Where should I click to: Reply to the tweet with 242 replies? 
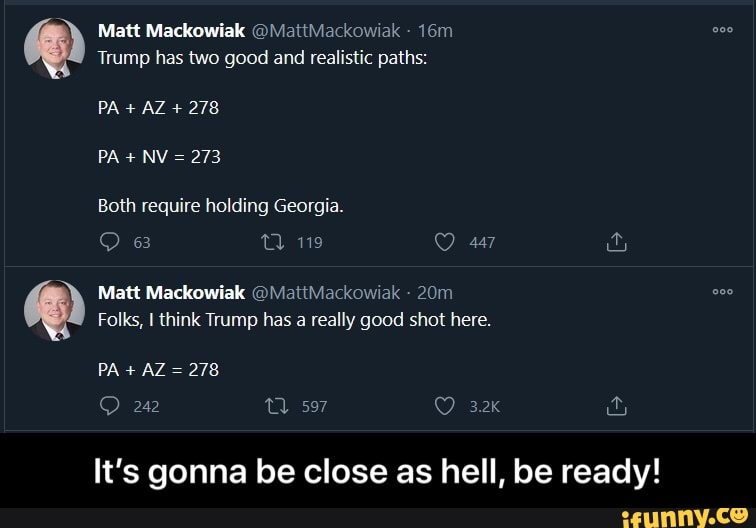tap(108, 406)
